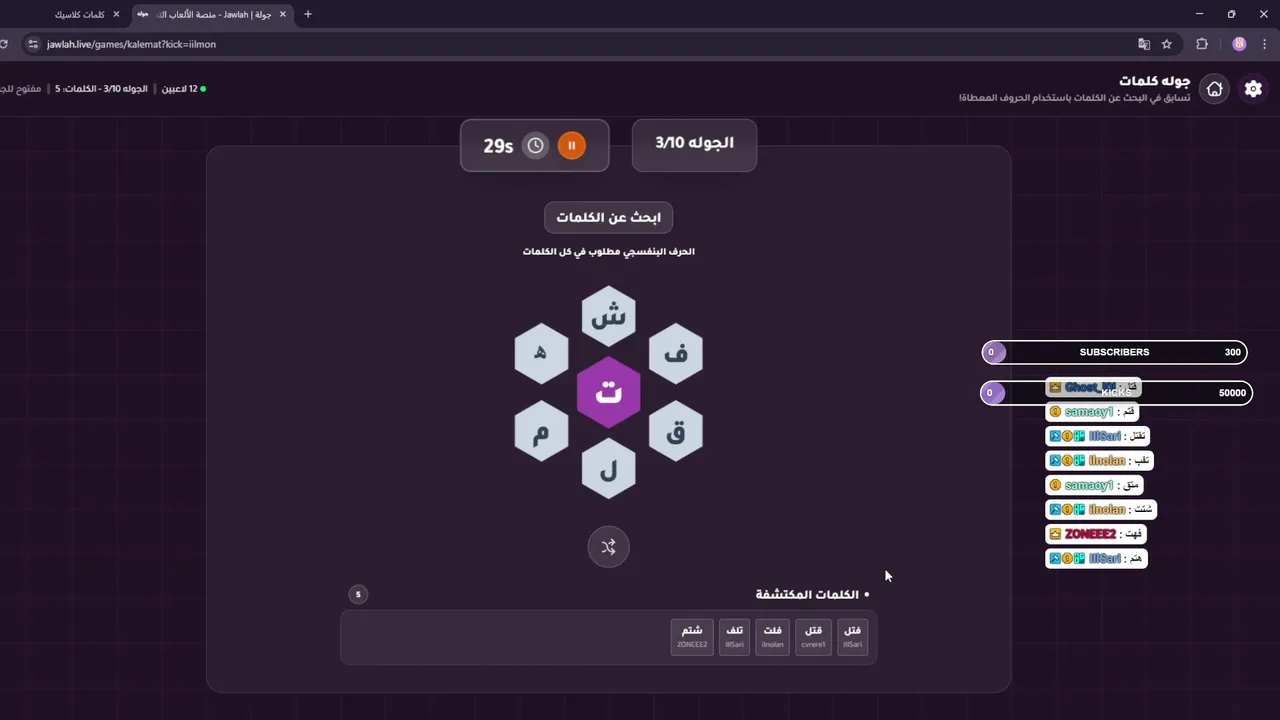Screen dimensions: 1280x720
Task: Select the ق letter hexagon
Action: (675, 431)
